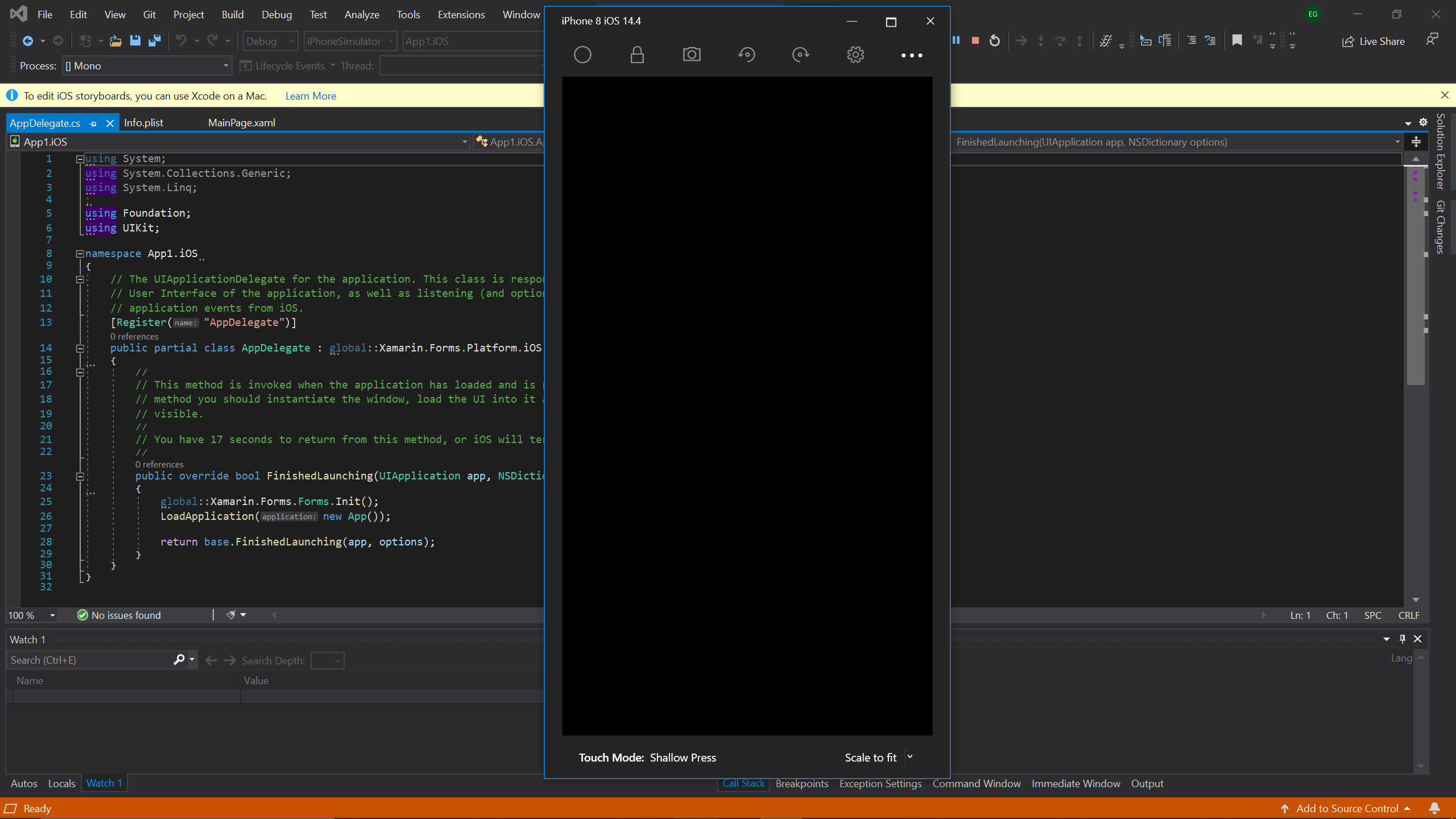Open the iPhoneSimulator target dropdown
Image resolution: width=1456 pixels, height=819 pixels.
pos(390,41)
